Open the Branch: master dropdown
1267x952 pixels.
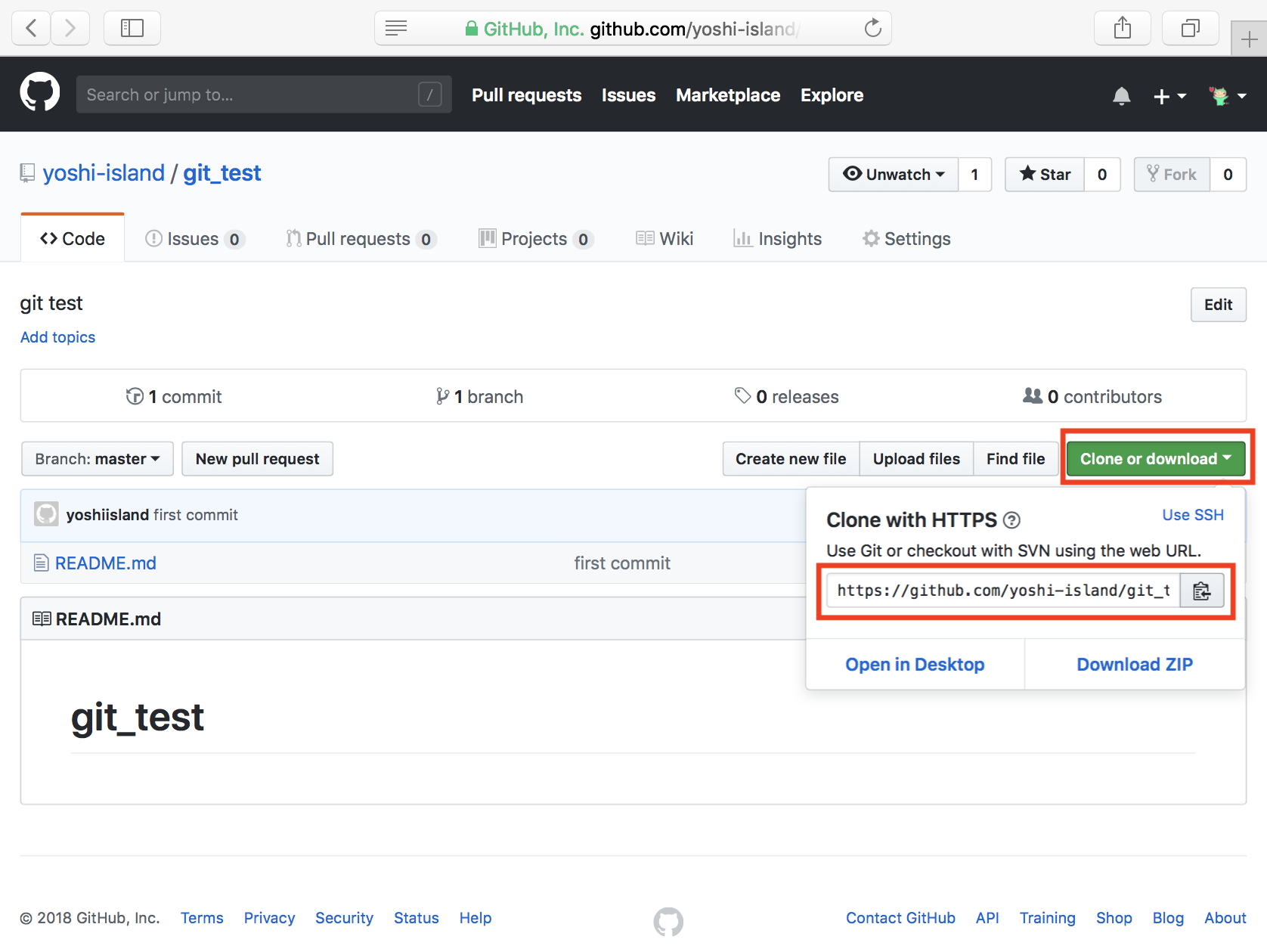[98, 459]
